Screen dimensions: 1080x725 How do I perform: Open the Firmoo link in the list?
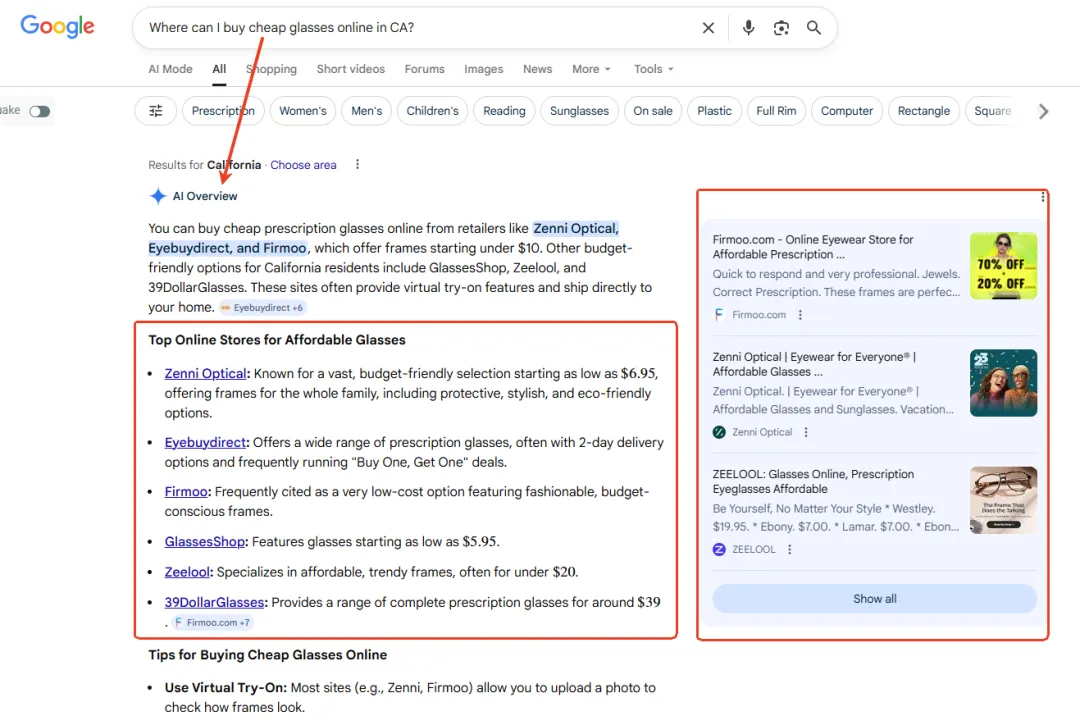pyautogui.click(x=186, y=492)
